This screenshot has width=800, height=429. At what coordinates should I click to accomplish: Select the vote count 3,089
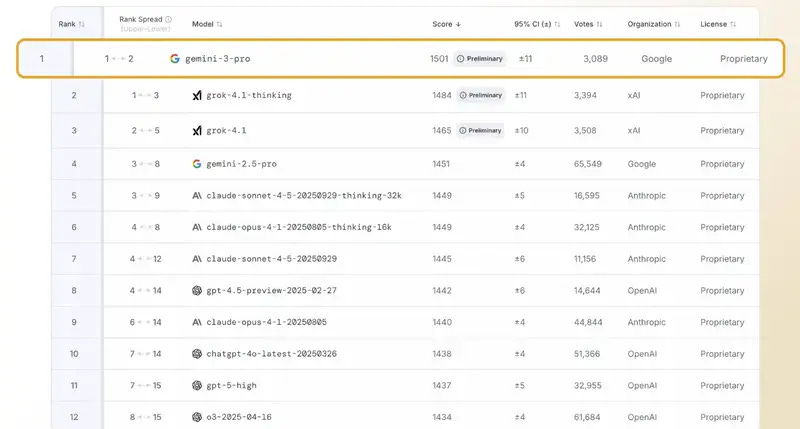(x=595, y=59)
